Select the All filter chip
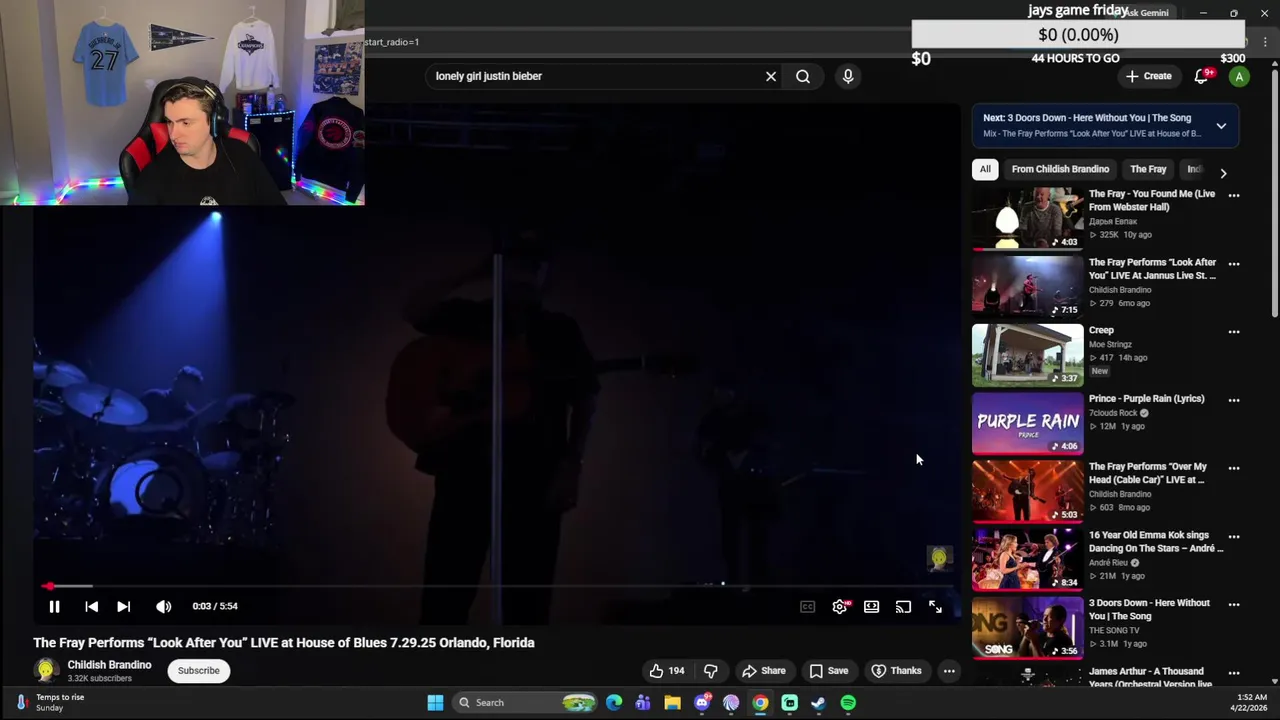This screenshot has height=720, width=1280. tap(985, 169)
